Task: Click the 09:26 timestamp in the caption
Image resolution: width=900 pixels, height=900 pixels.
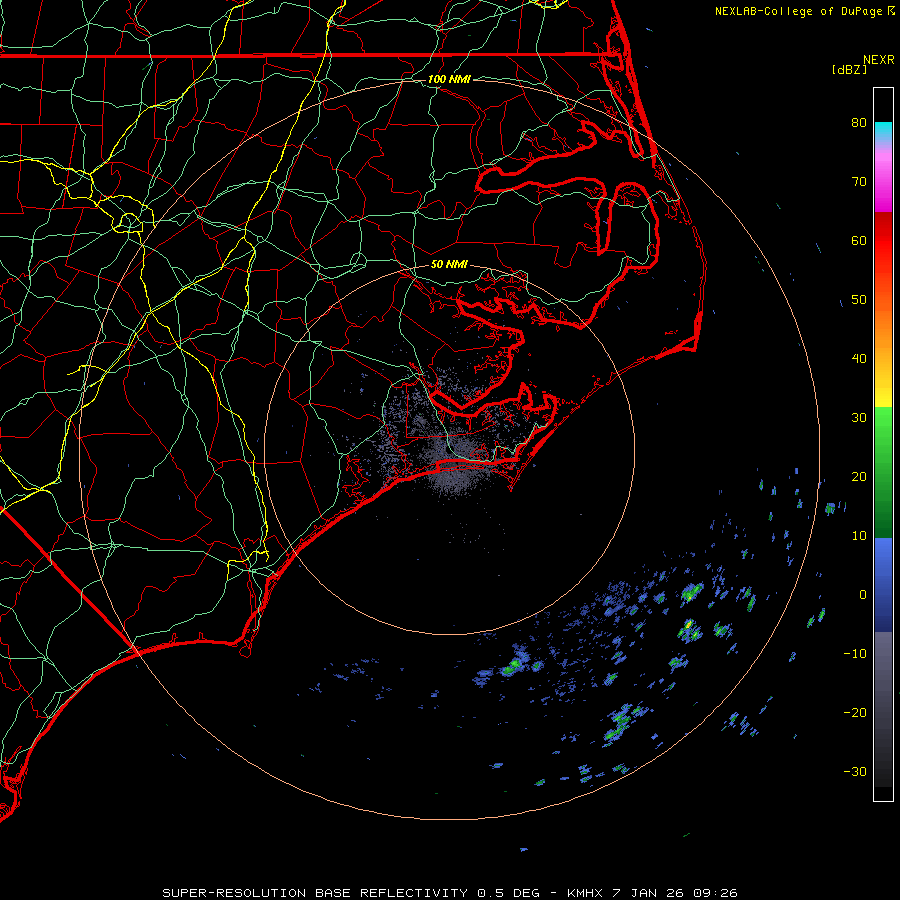Action: pyautogui.click(x=715, y=893)
